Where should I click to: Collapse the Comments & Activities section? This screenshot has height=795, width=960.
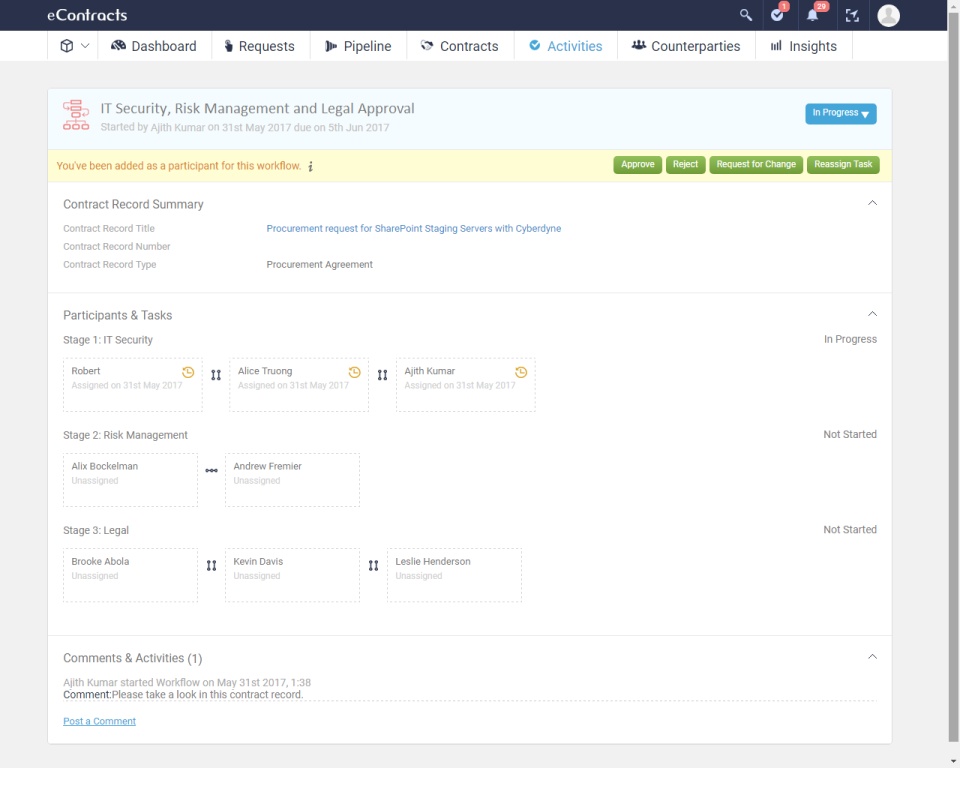point(872,656)
